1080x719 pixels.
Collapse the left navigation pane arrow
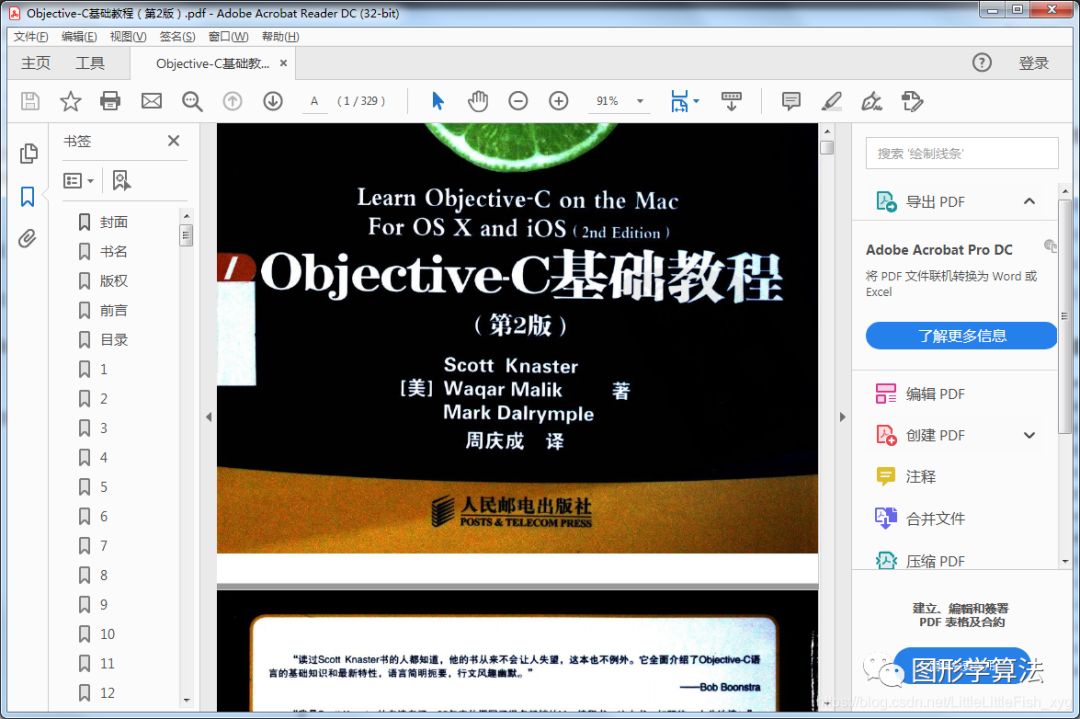[209, 417]
